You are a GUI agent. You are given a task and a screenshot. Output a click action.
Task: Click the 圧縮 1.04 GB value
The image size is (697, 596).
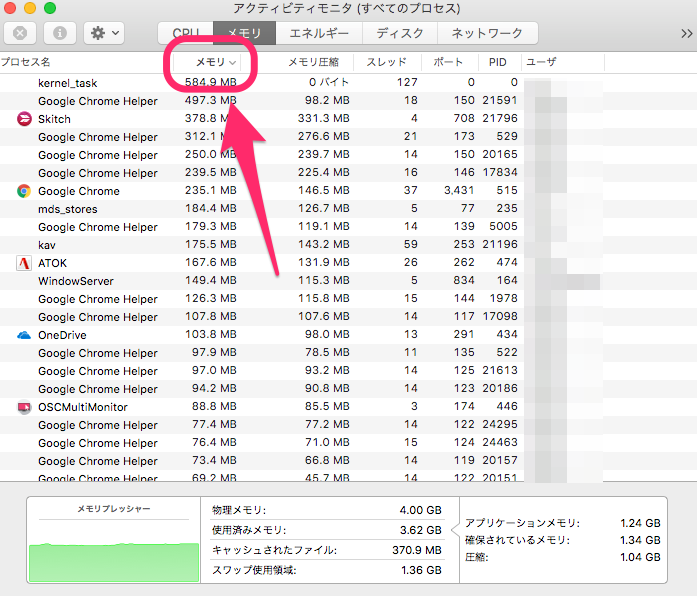point(641,557)
